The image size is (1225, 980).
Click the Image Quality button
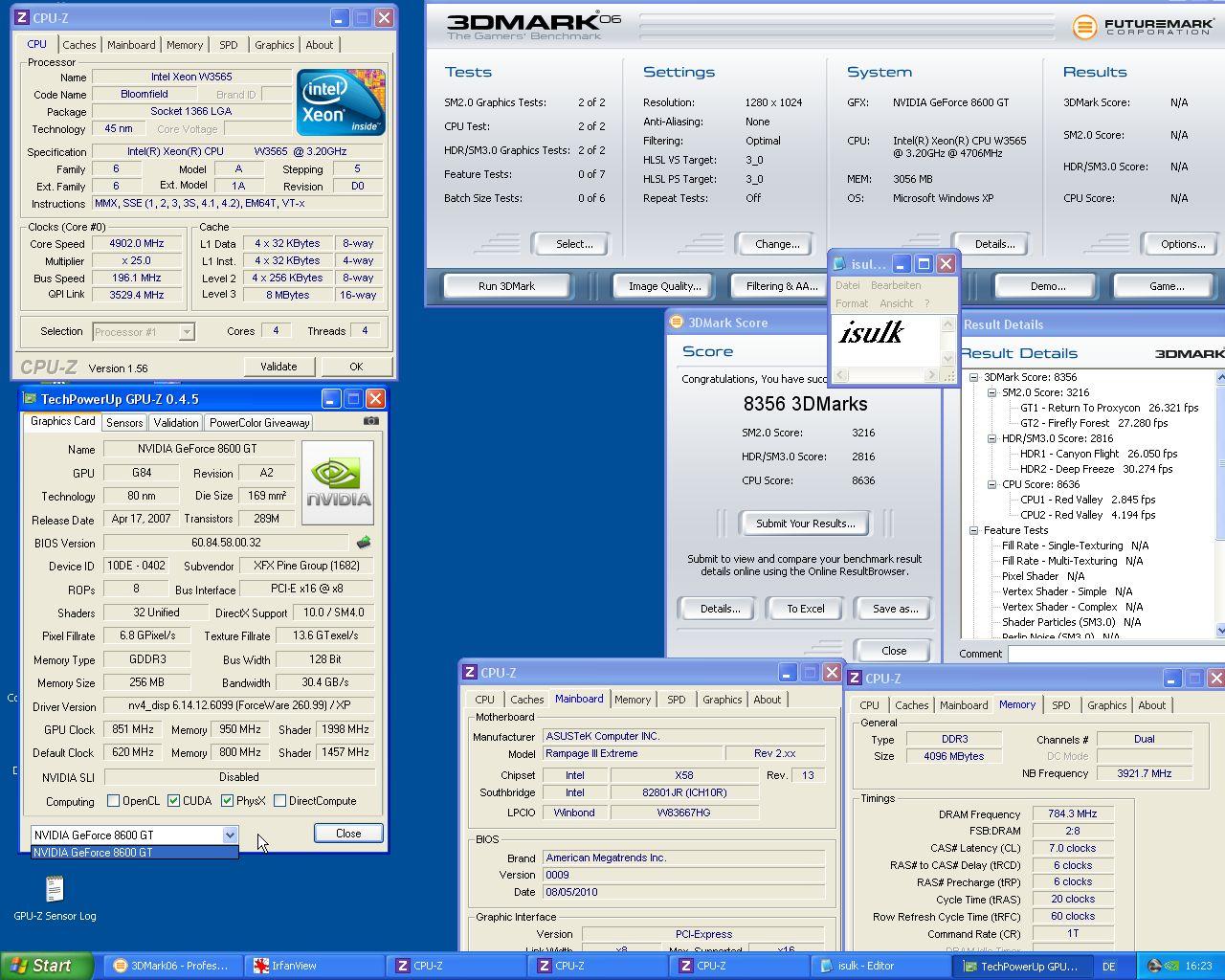coord(664,286)
